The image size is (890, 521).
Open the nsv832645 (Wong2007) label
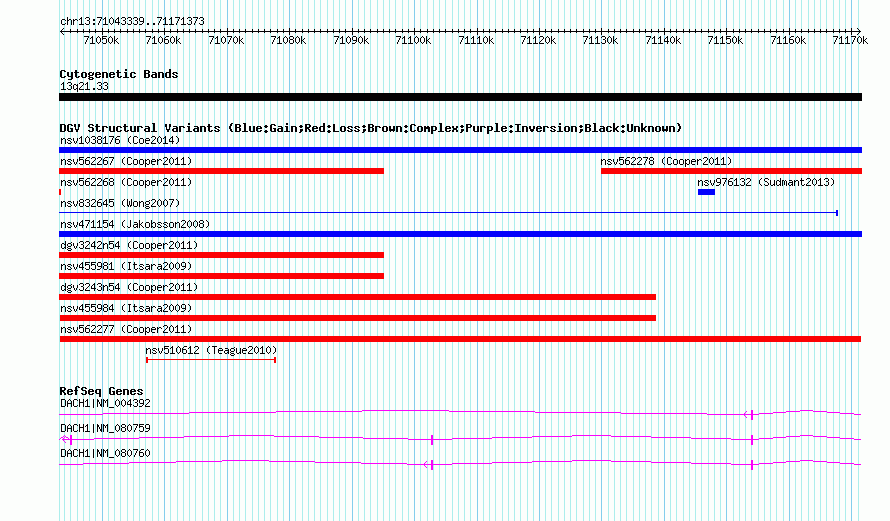(120, 203)
